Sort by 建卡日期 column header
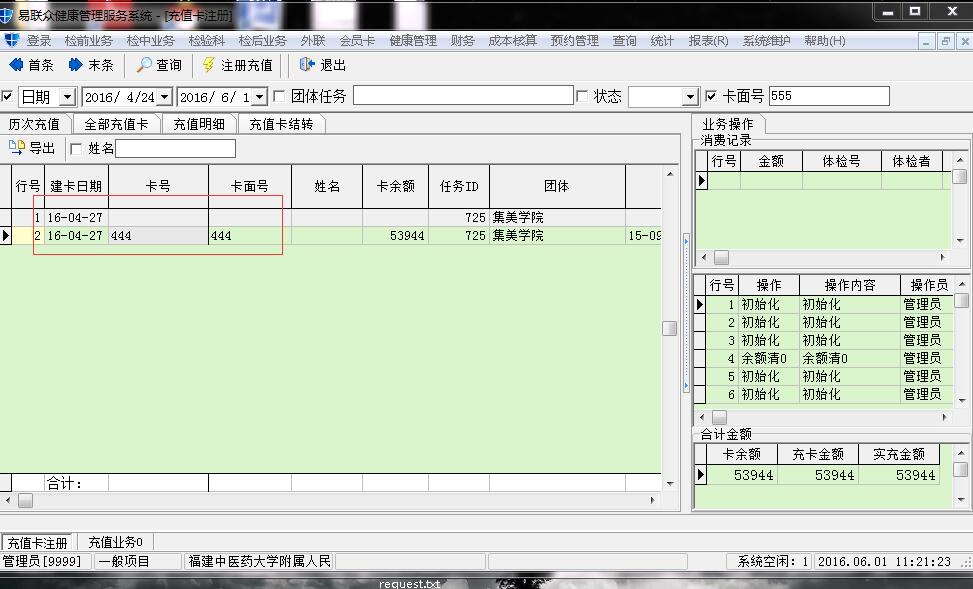 [76, 186]
